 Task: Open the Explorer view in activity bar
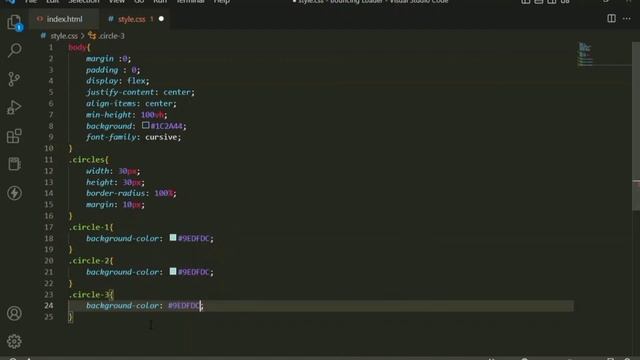[x=14, y=22]
